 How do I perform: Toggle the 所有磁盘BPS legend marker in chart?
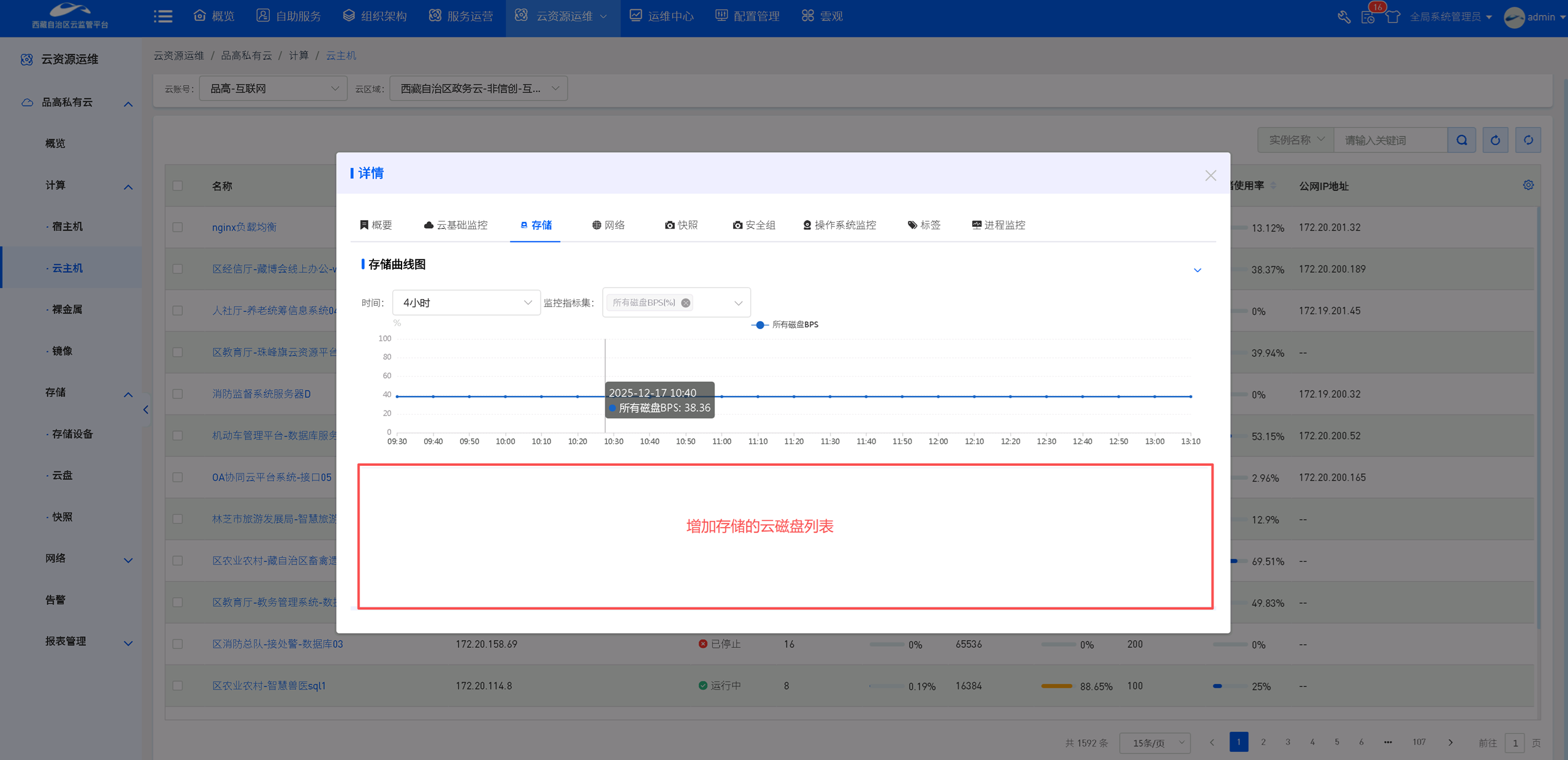(x=759, y=325)
